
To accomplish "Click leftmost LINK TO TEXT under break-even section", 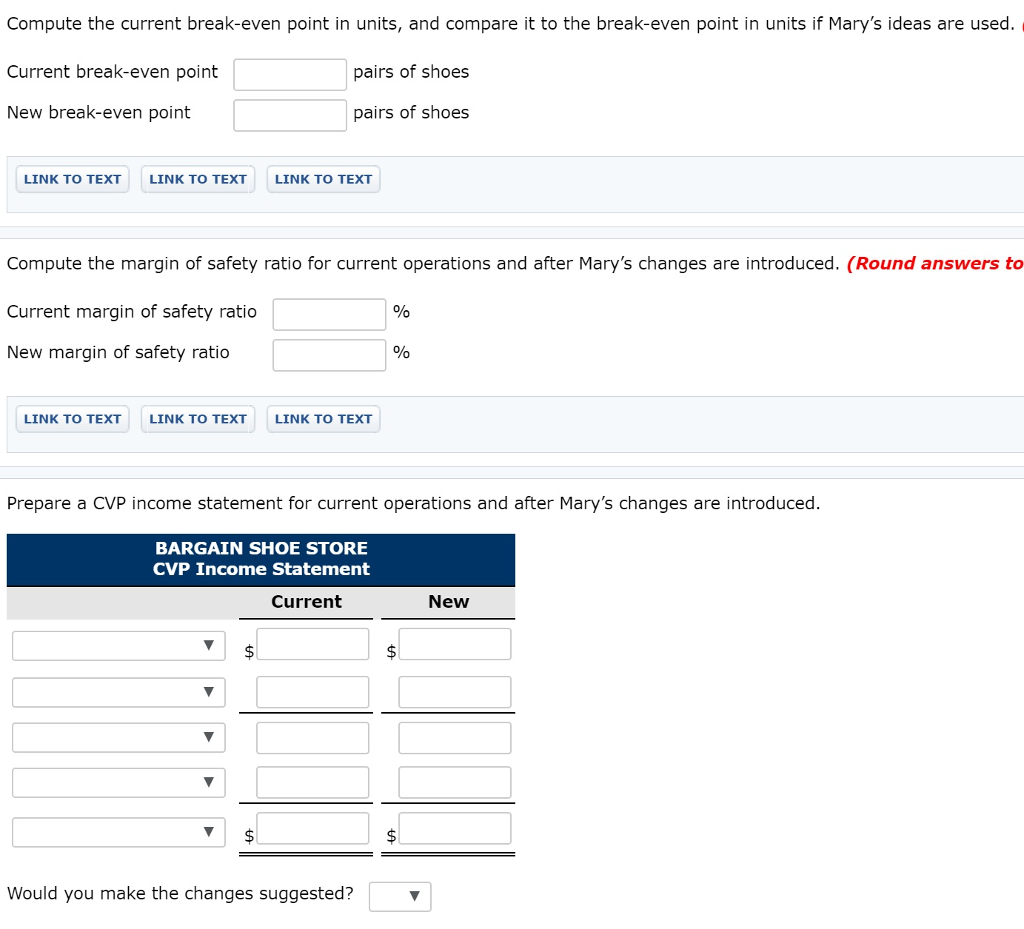I will (x=72, y=179).
